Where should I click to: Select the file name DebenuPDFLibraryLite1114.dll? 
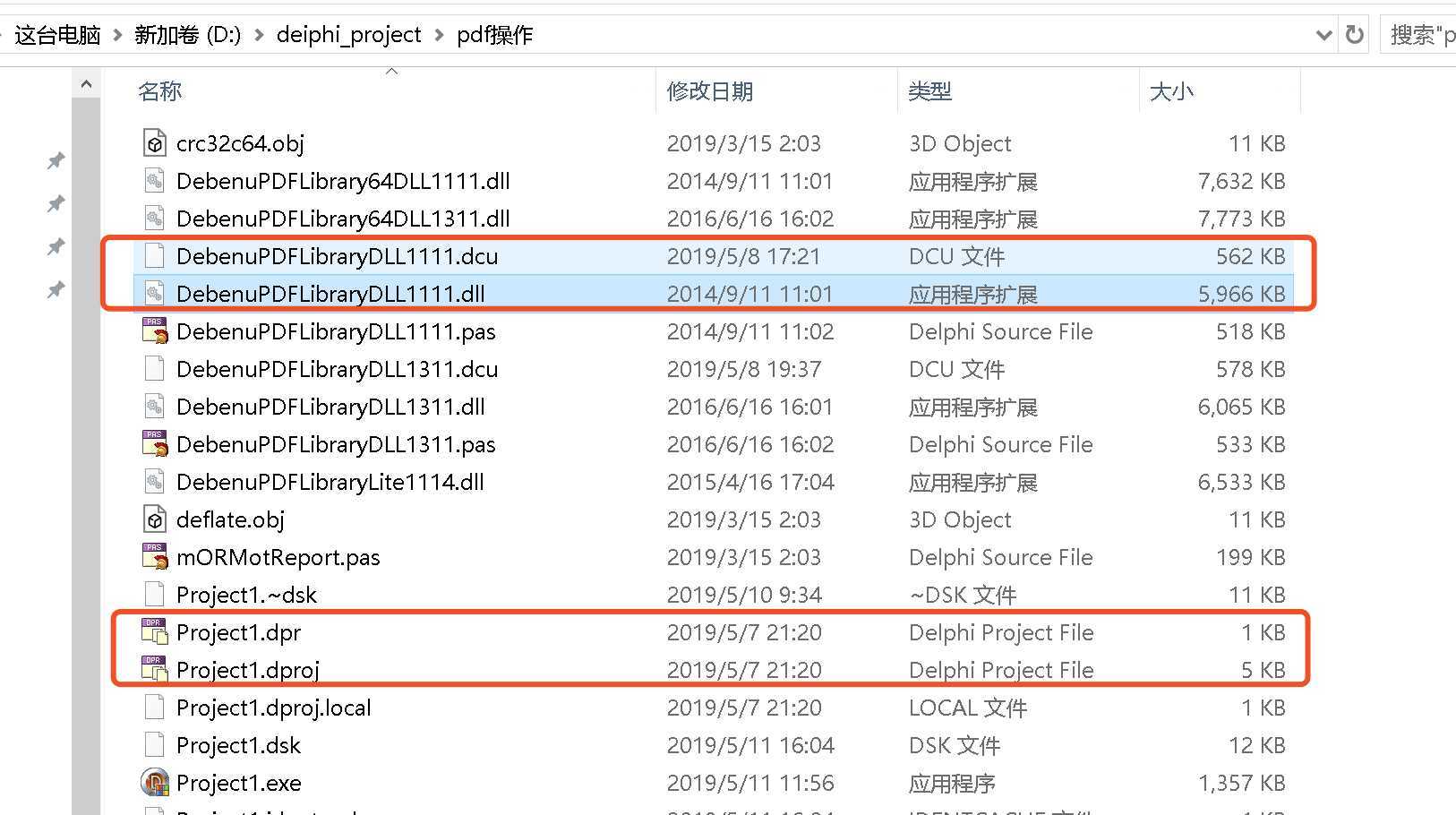click(330, 482)
